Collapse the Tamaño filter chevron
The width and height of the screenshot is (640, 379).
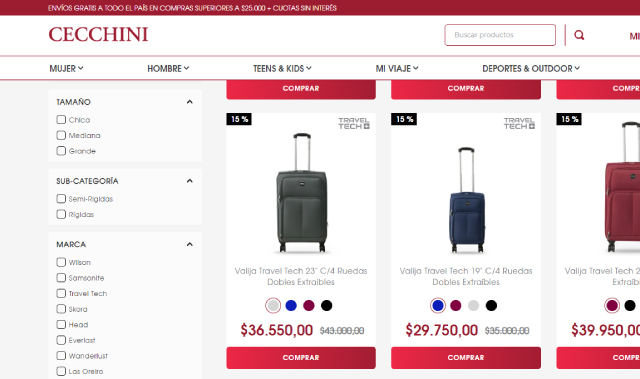pos(189,102)
